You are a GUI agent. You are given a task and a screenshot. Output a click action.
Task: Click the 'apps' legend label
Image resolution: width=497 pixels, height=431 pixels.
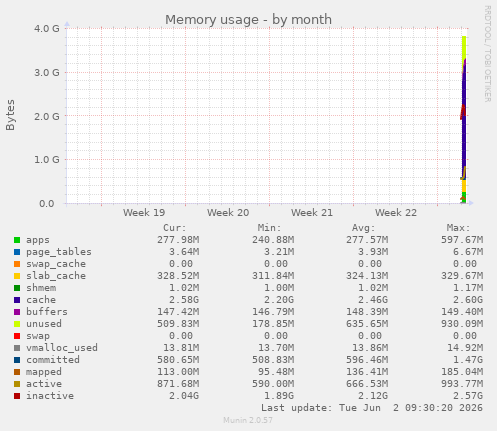point(38,240)
